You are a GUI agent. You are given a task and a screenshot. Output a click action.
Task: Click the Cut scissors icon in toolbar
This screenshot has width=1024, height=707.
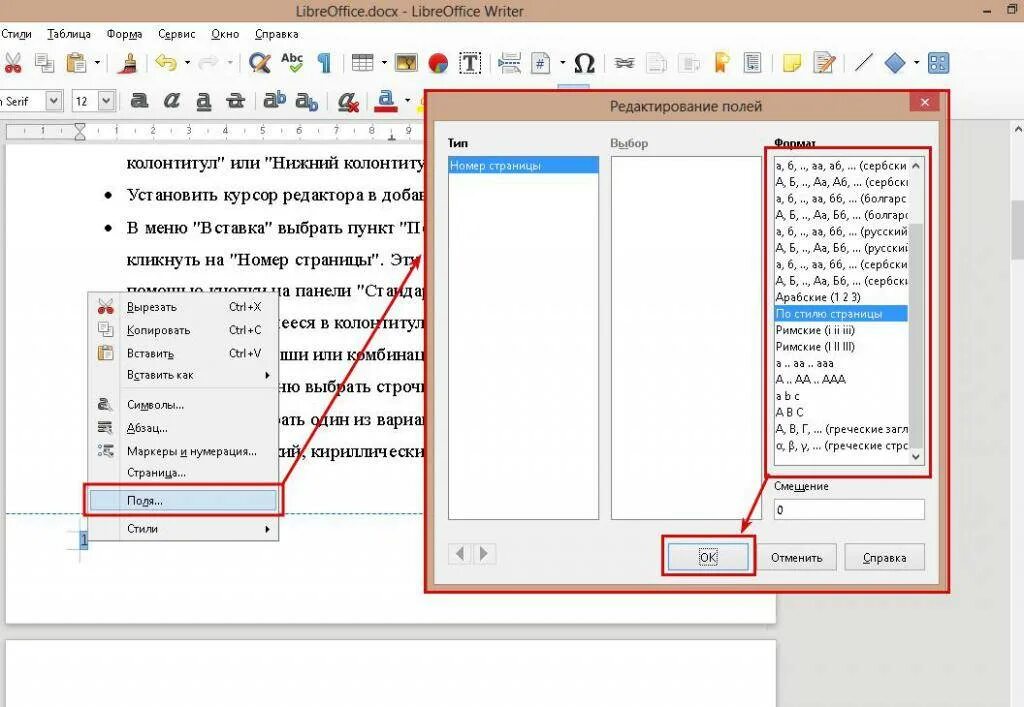coord(12,63)
